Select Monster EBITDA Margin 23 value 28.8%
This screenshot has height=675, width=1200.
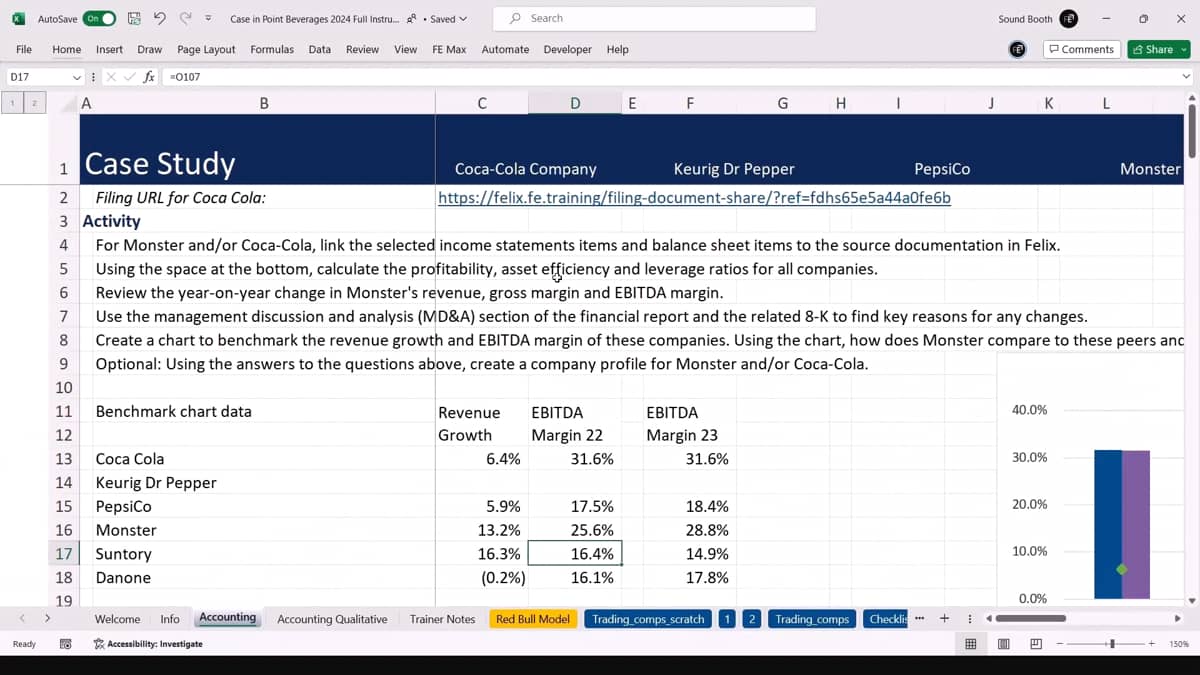(690, 530)
